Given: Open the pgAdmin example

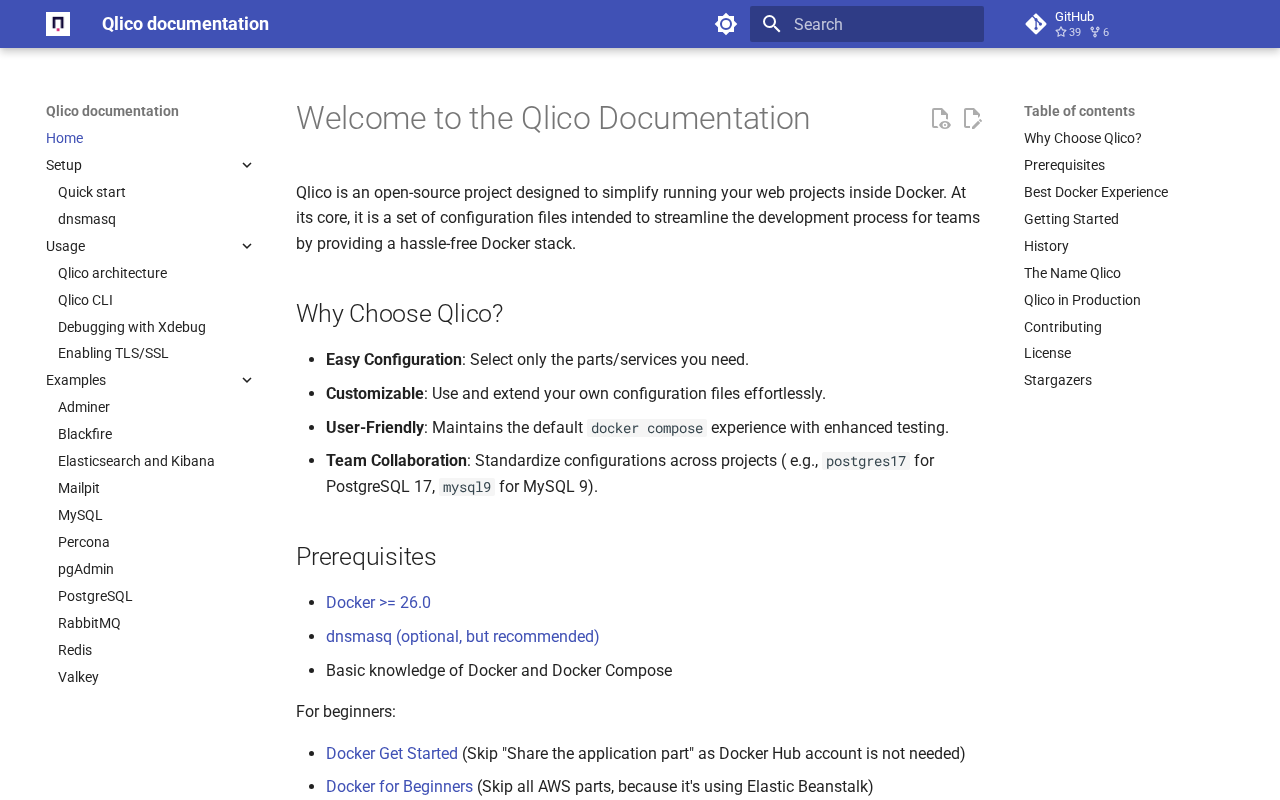Looking at the screenshot, I should click(x=86, y=569).
